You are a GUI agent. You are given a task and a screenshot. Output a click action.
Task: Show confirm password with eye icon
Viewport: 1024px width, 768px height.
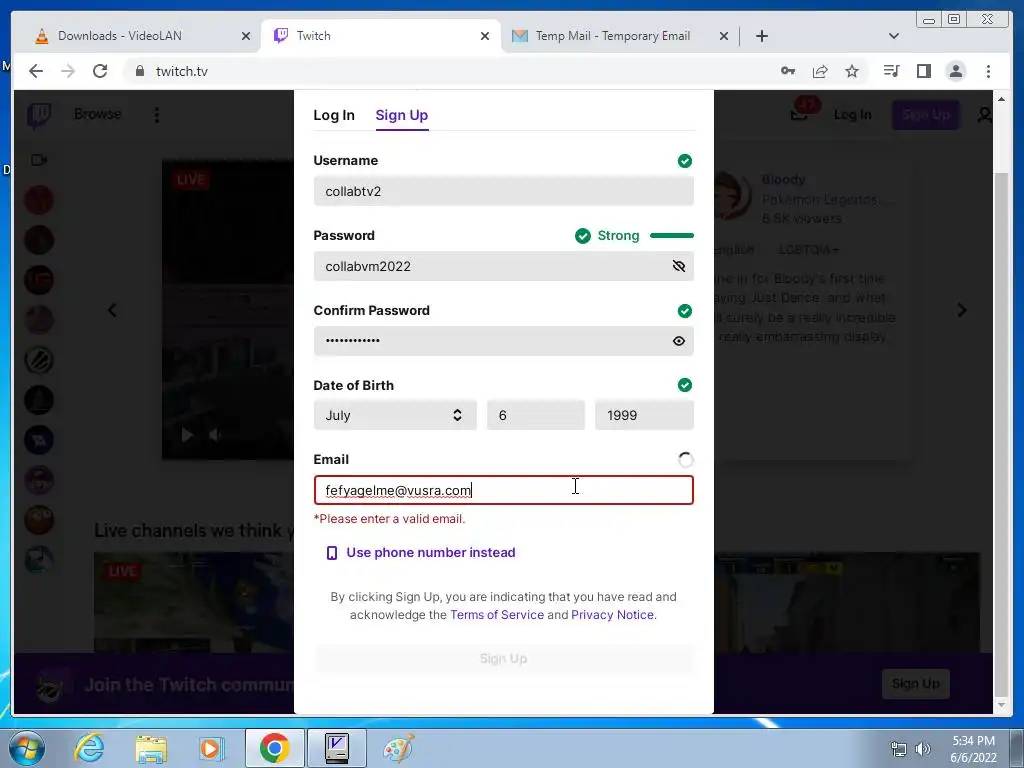click(679, 341)
